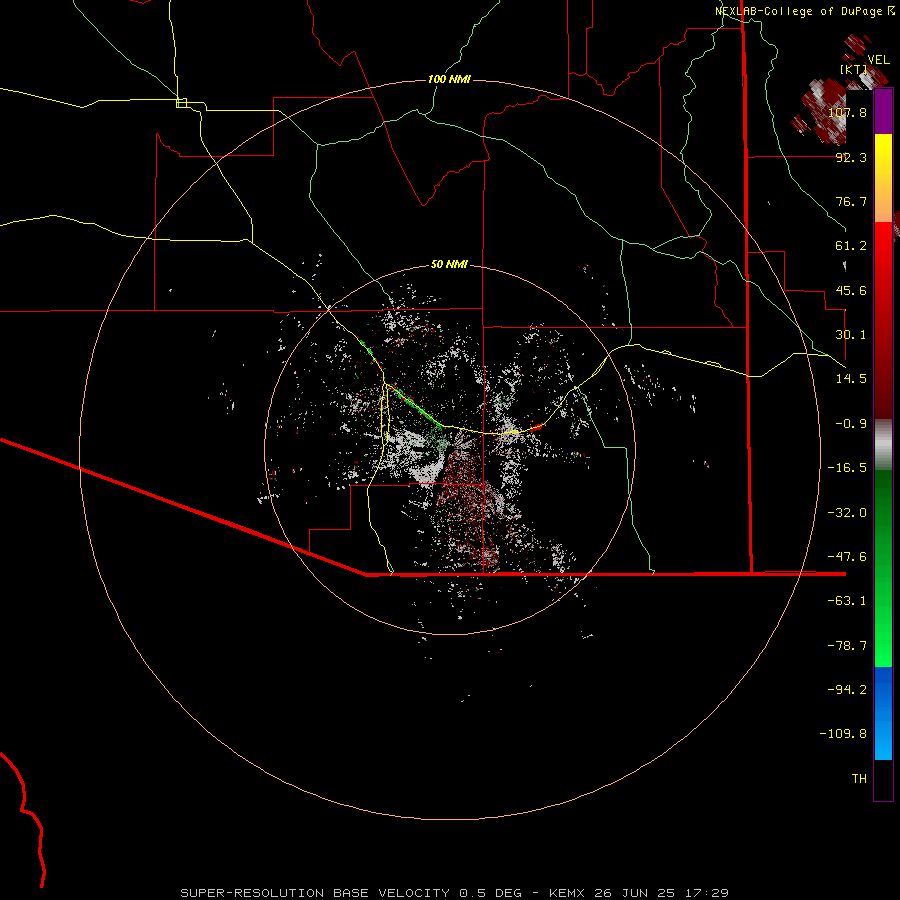The width and height of the screenshot is (900, 900).
Task: Click the 100 NMI range ring label
Action: [449, 79]
